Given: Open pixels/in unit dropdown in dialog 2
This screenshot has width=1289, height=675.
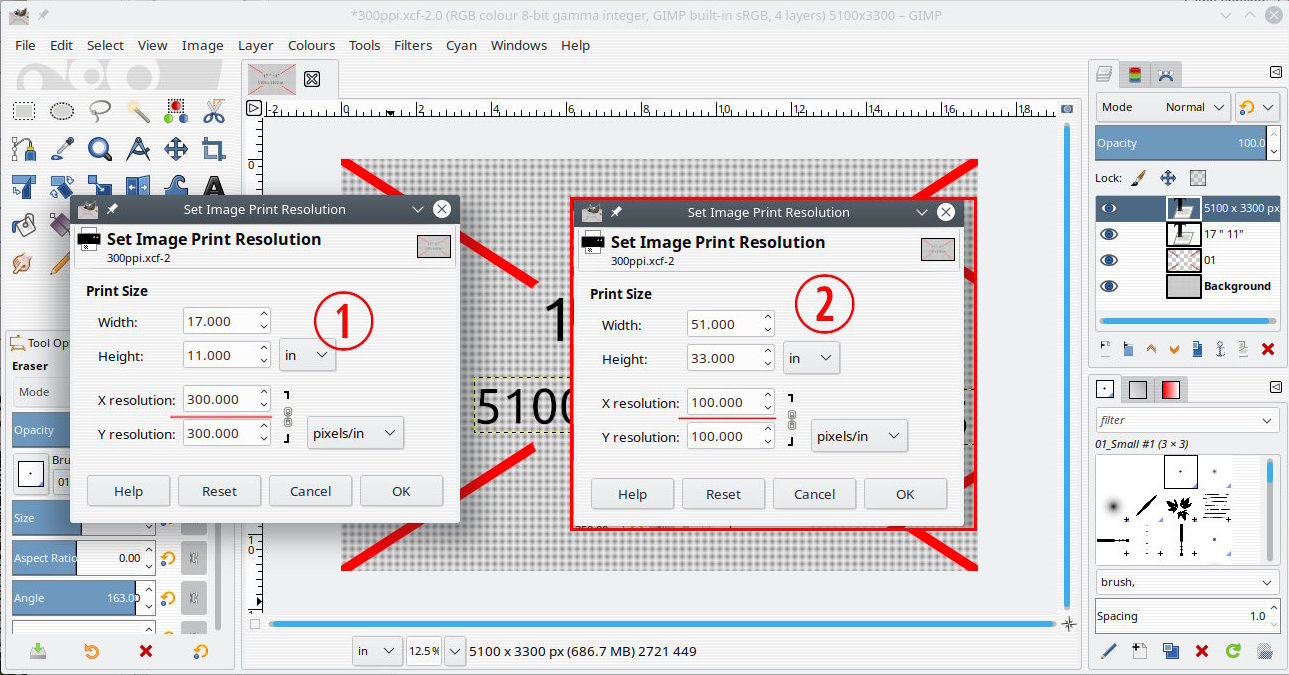Looking at the screenshot, I should pyautogui.click(x=859, y=436).
